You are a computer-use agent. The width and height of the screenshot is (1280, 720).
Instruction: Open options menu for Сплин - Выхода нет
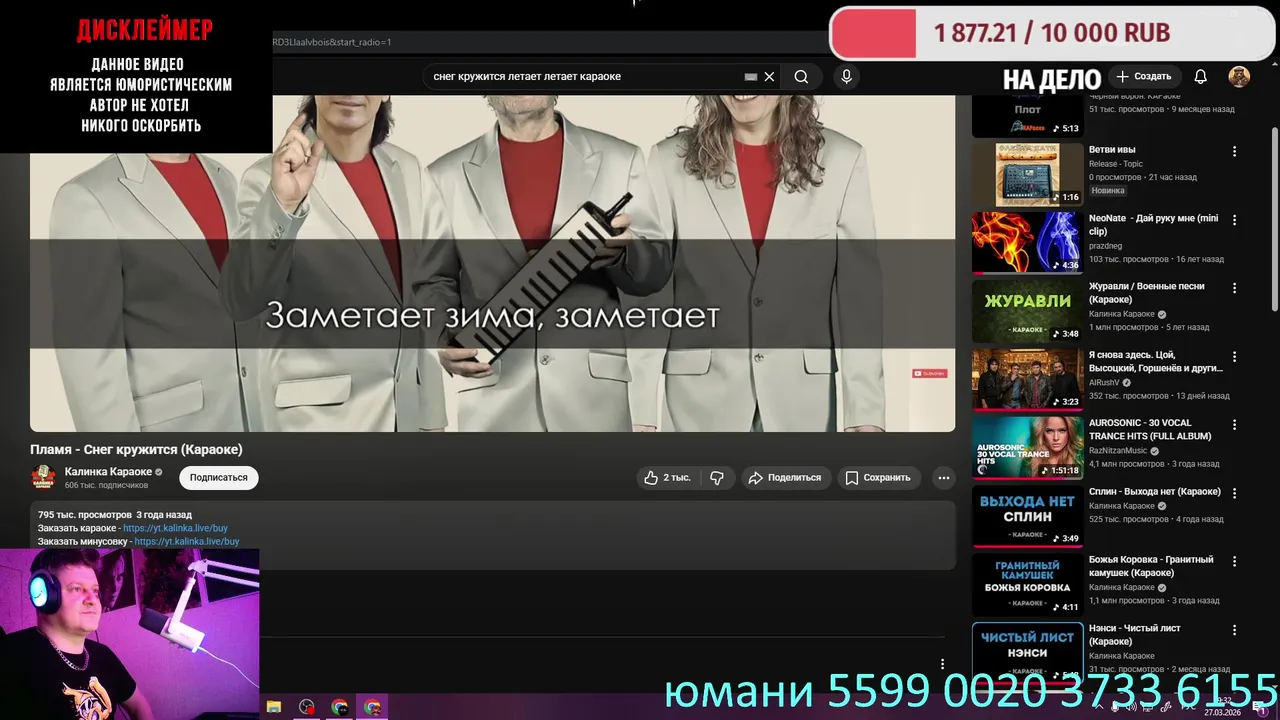tap(1234, 493)
